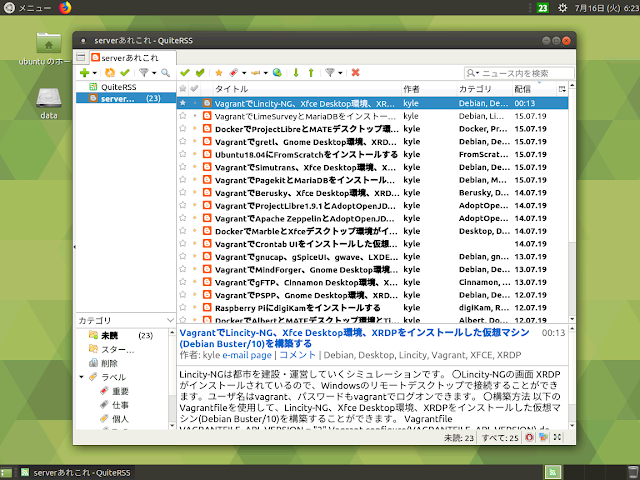Click the red label tag icon
This screenshot has height=480, width=640.
(x=234, y=73)
